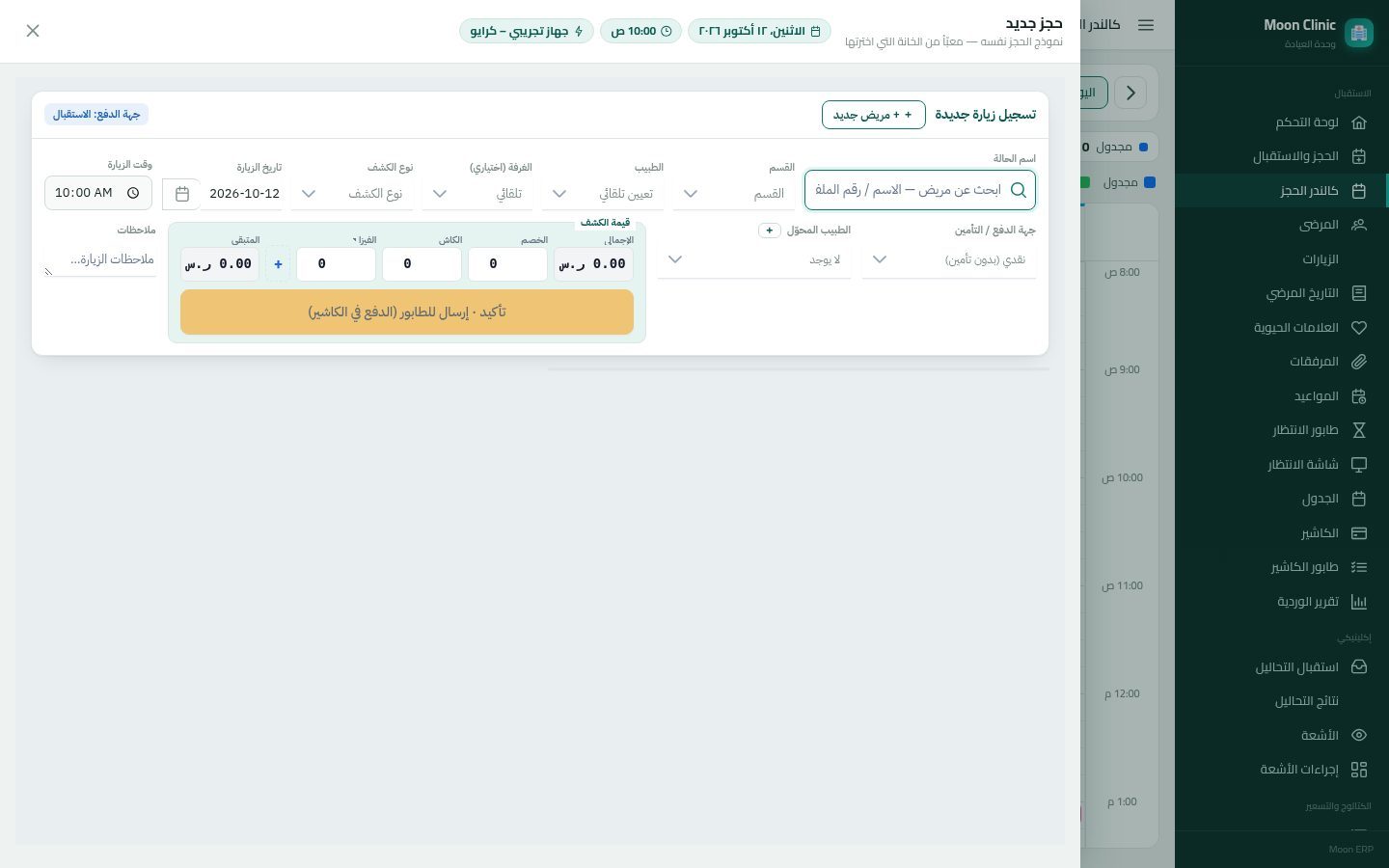1389x868 pixels.
Task: Select كالندر الحجز sidebar item
Action: click(1281, 191)
